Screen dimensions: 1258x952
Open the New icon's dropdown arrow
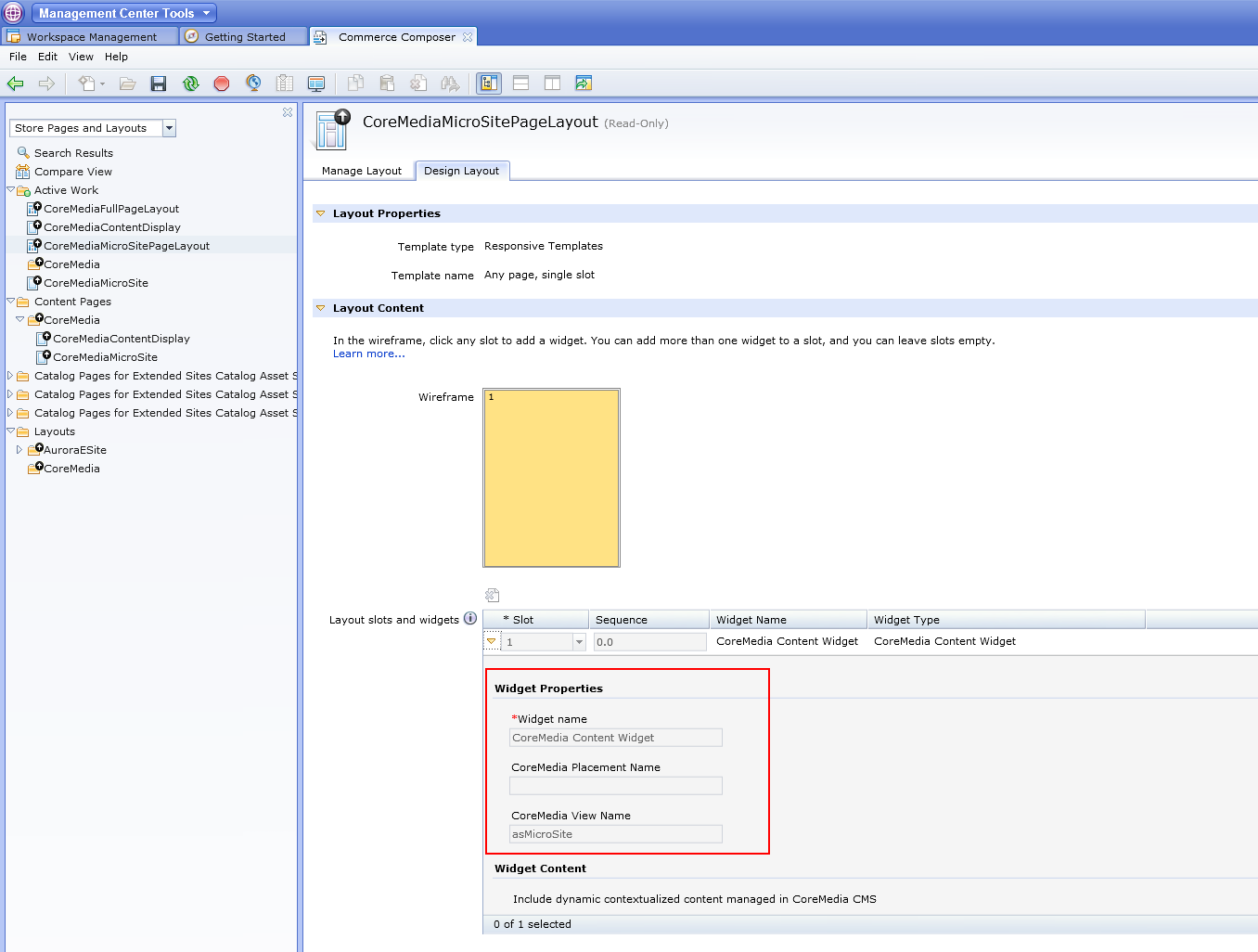pyautogui.click(x=102, y=84)
